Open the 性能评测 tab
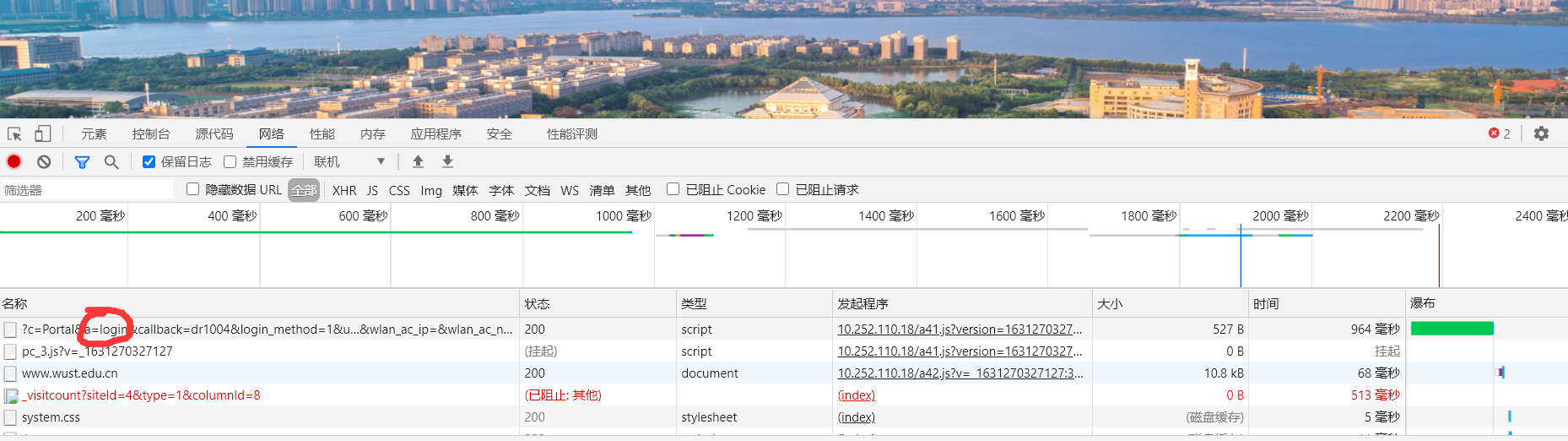 pos(572,133)
